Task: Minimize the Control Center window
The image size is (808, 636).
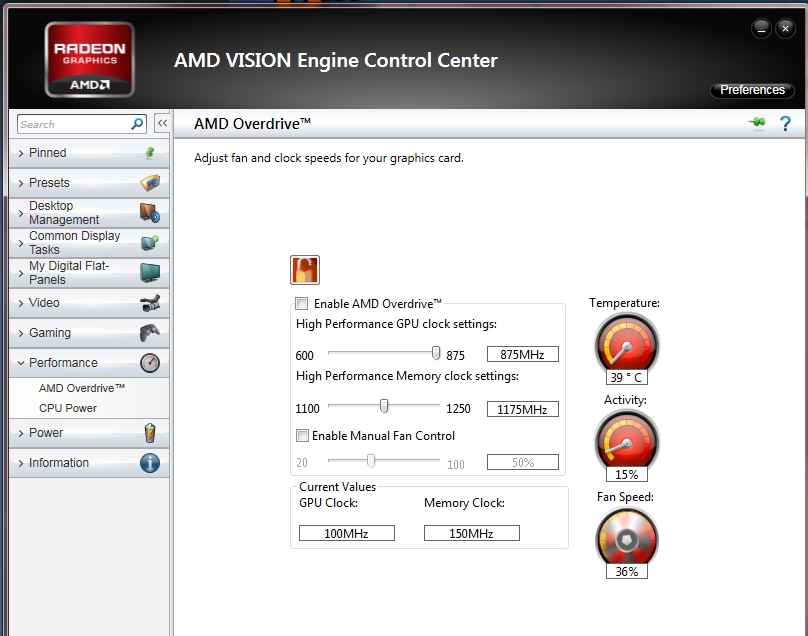Action: pos(761,29)
